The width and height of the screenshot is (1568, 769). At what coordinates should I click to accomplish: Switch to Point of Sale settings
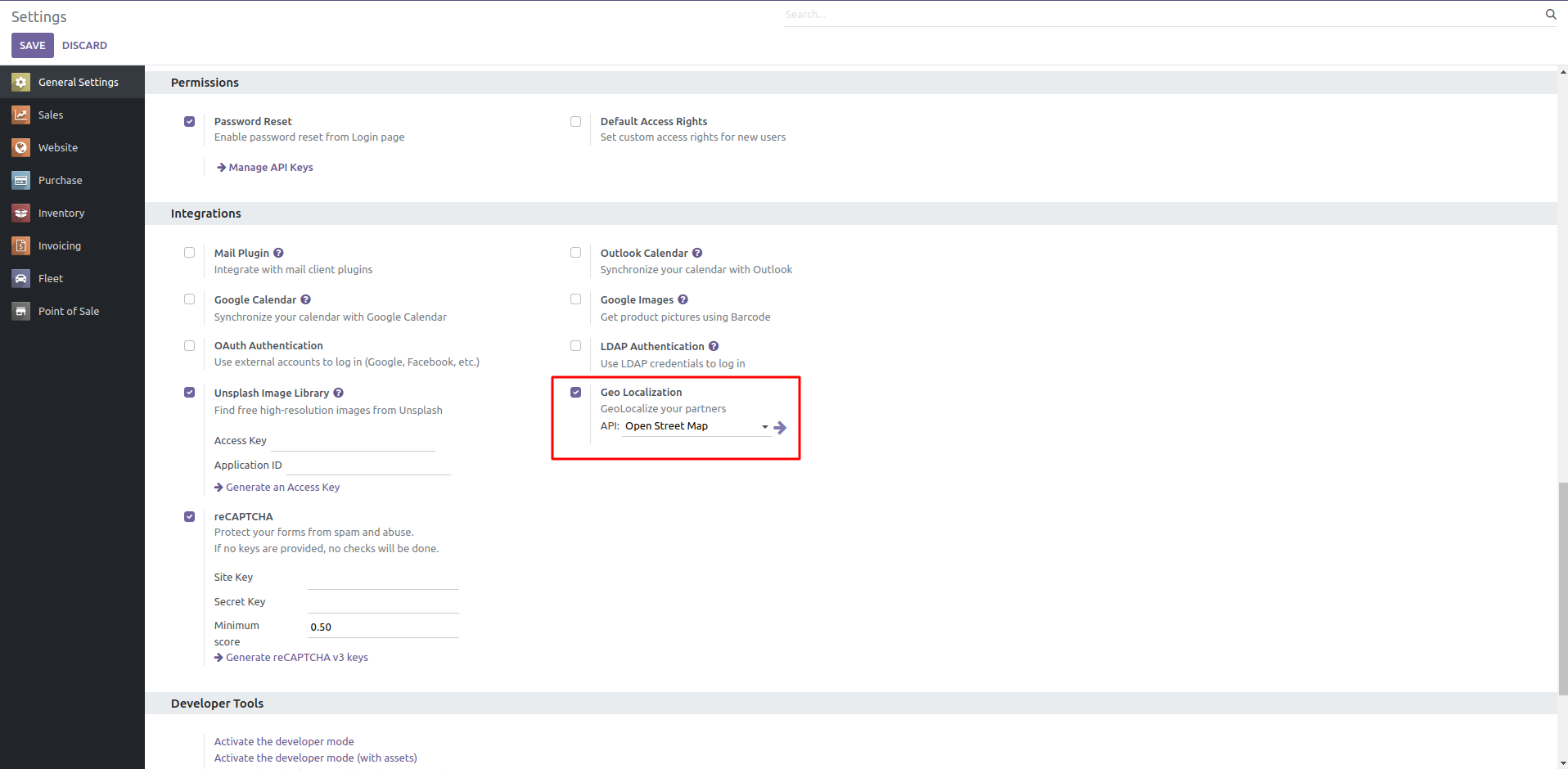click(x=69, y=311)
